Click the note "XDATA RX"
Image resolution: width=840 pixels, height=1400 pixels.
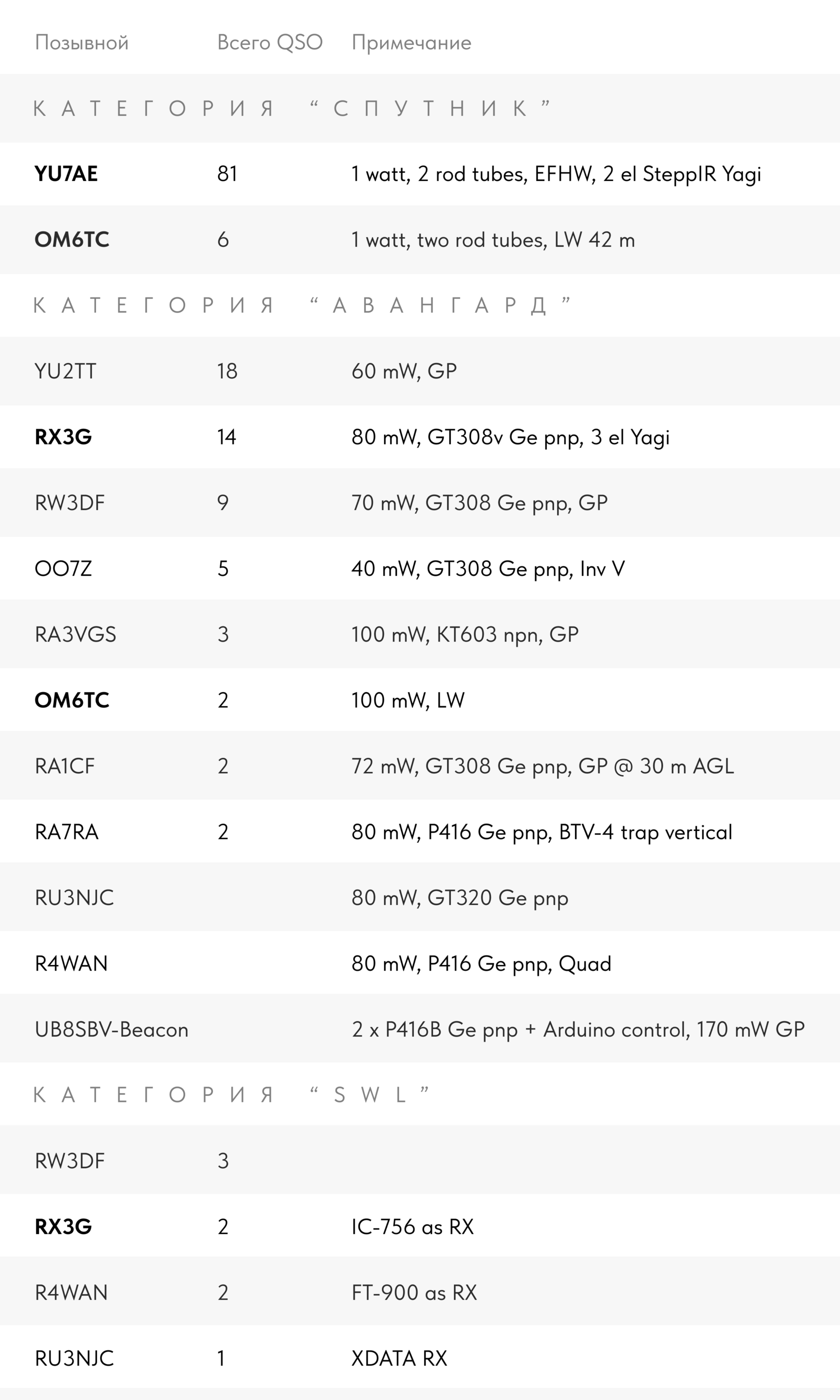(399, 1358)
